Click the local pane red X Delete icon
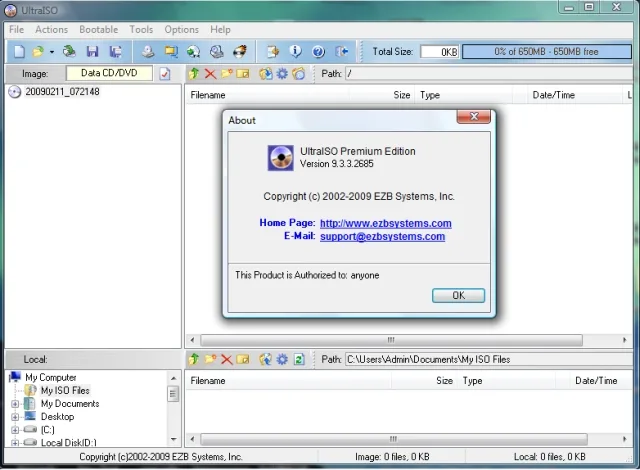Viewport: 640px width, 470px height. (x=227, y=359)
